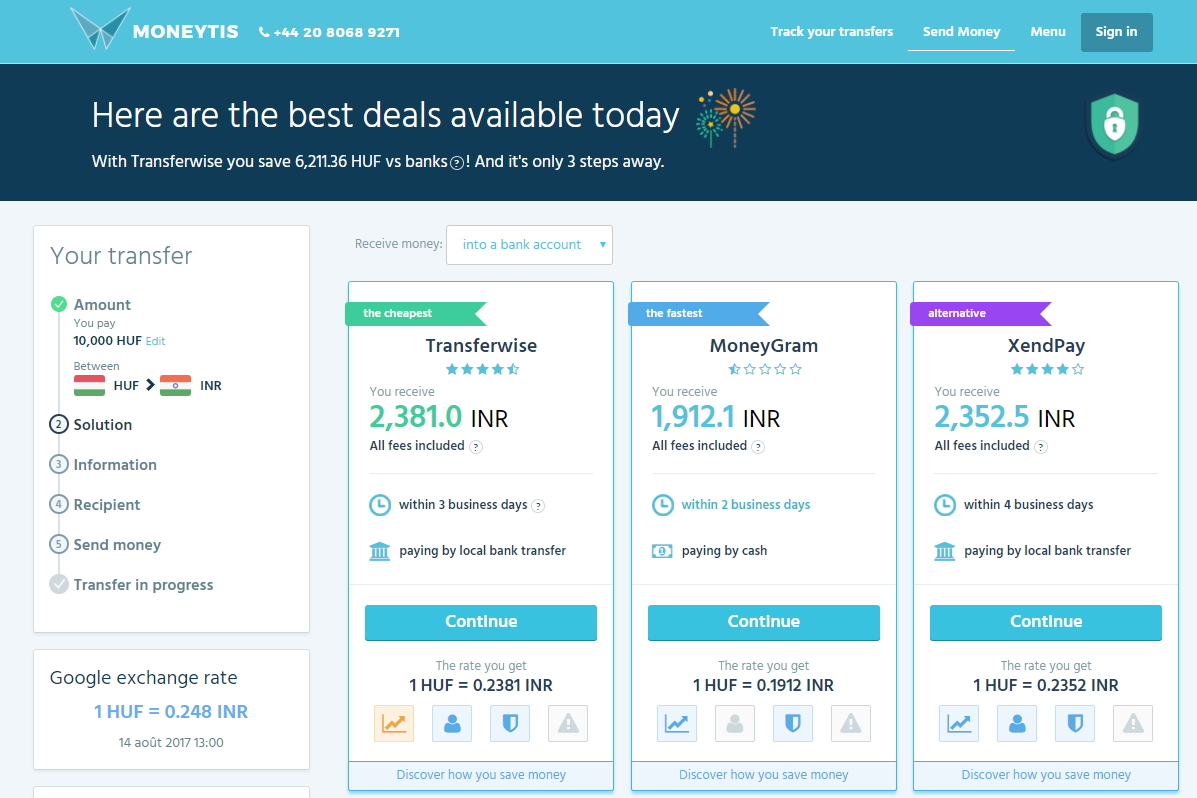Open Transferwise rate chart icon
Viewport: 1197px width, 798px height.
[x=394, y=723]
